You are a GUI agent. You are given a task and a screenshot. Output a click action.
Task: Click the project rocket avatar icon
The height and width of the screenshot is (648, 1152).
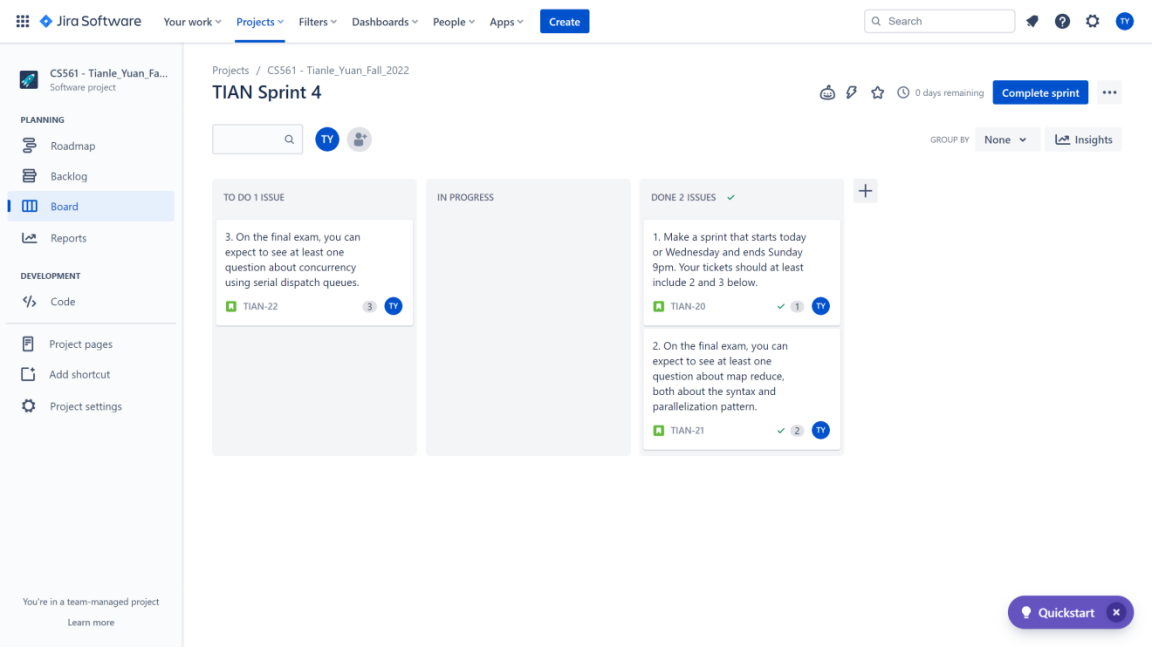[x=29, y=79]
